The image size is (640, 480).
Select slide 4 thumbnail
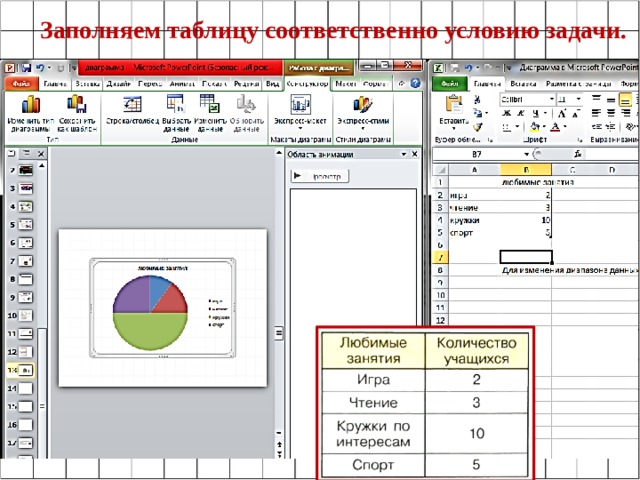tap(25, 207)
